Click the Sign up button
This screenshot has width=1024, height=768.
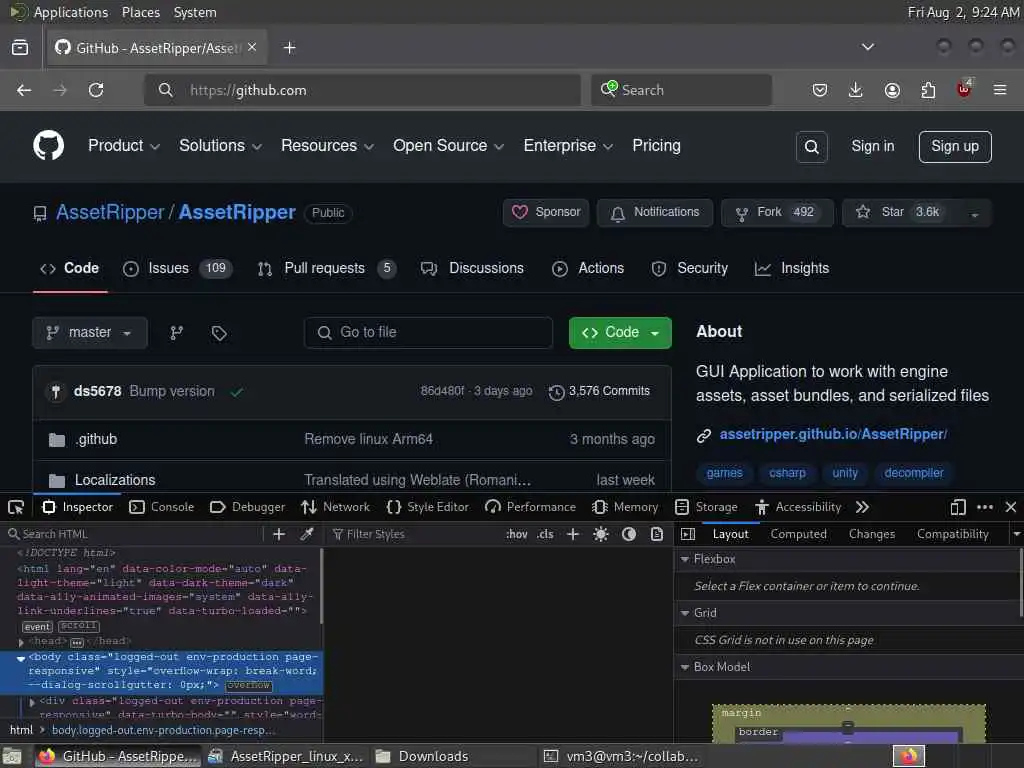coord(955,147)
